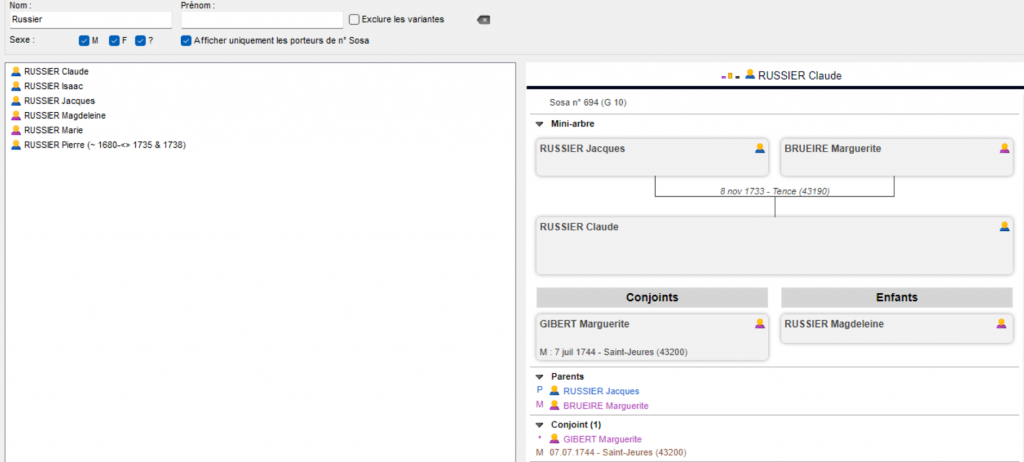Screen dimensions: 1024x462
Task: Uncheck the F sex filter checkbox
Action: coord(113,41)
